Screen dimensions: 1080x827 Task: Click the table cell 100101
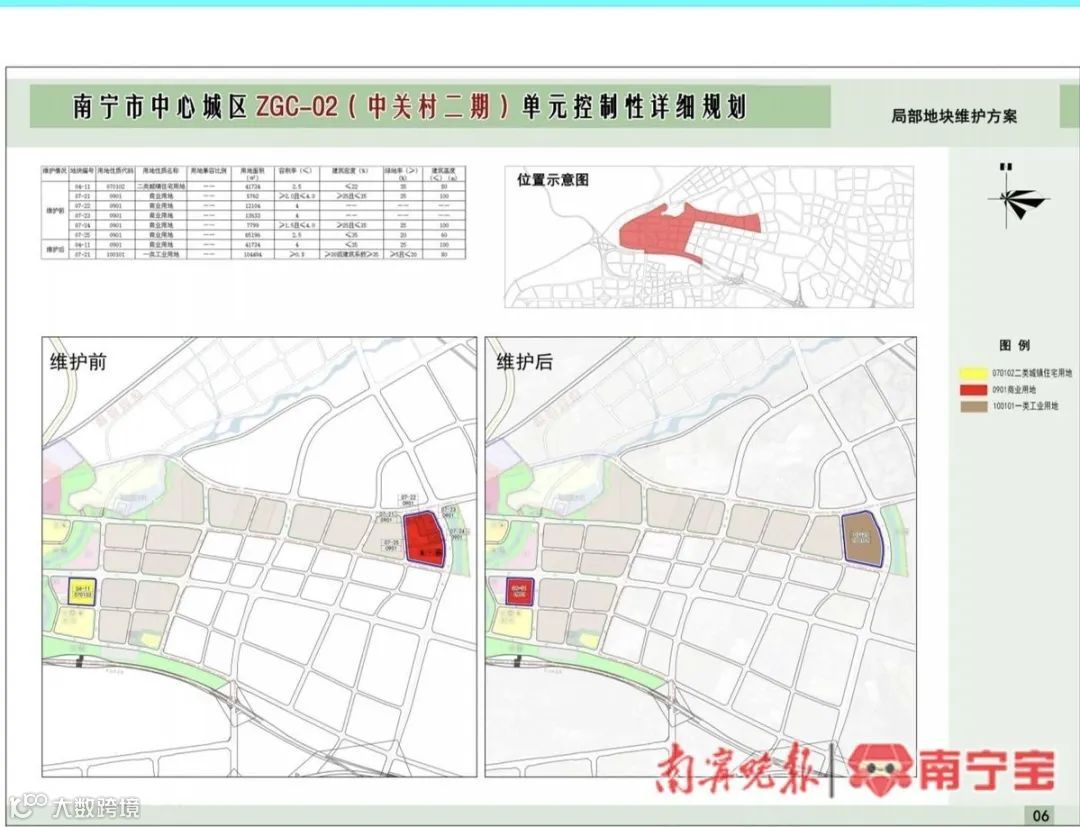coord(116,254)
